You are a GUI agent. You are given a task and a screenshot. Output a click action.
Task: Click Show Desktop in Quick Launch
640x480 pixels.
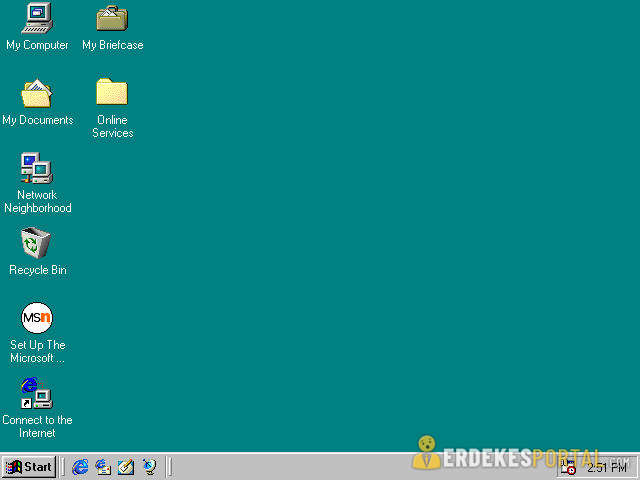(x=126, y=467)
